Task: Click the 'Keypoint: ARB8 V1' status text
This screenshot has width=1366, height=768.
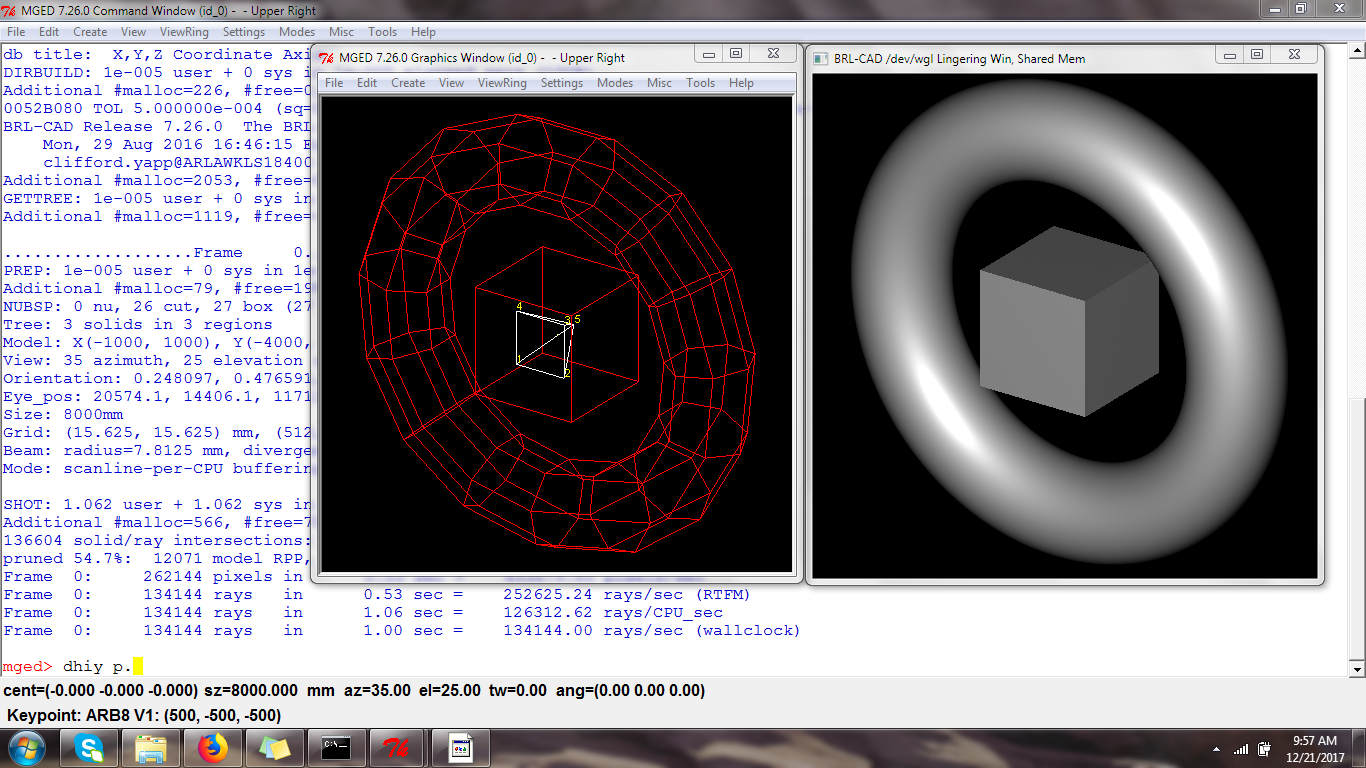Action: tap(144, 716)
